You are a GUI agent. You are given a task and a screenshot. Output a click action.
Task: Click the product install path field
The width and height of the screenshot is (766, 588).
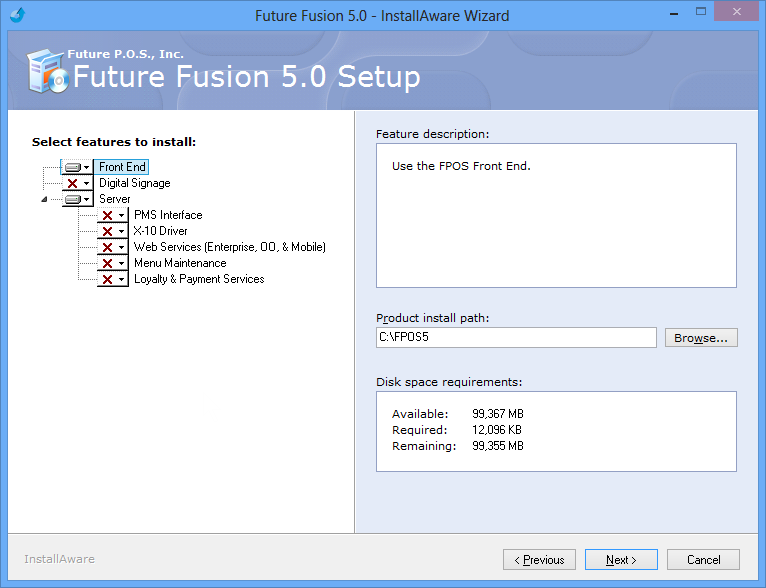pos(516,337)
